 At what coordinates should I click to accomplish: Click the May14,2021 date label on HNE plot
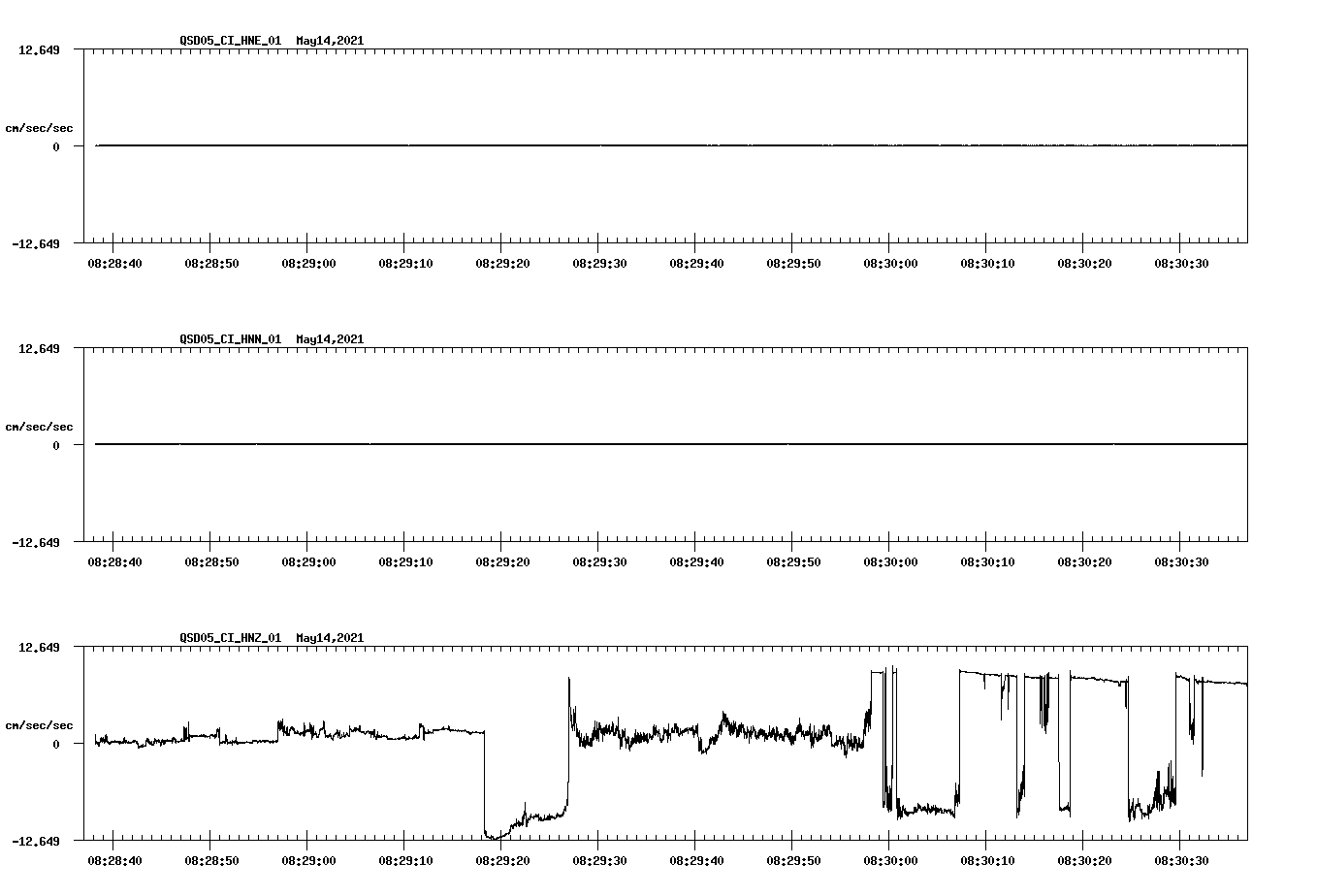(330, 42)
